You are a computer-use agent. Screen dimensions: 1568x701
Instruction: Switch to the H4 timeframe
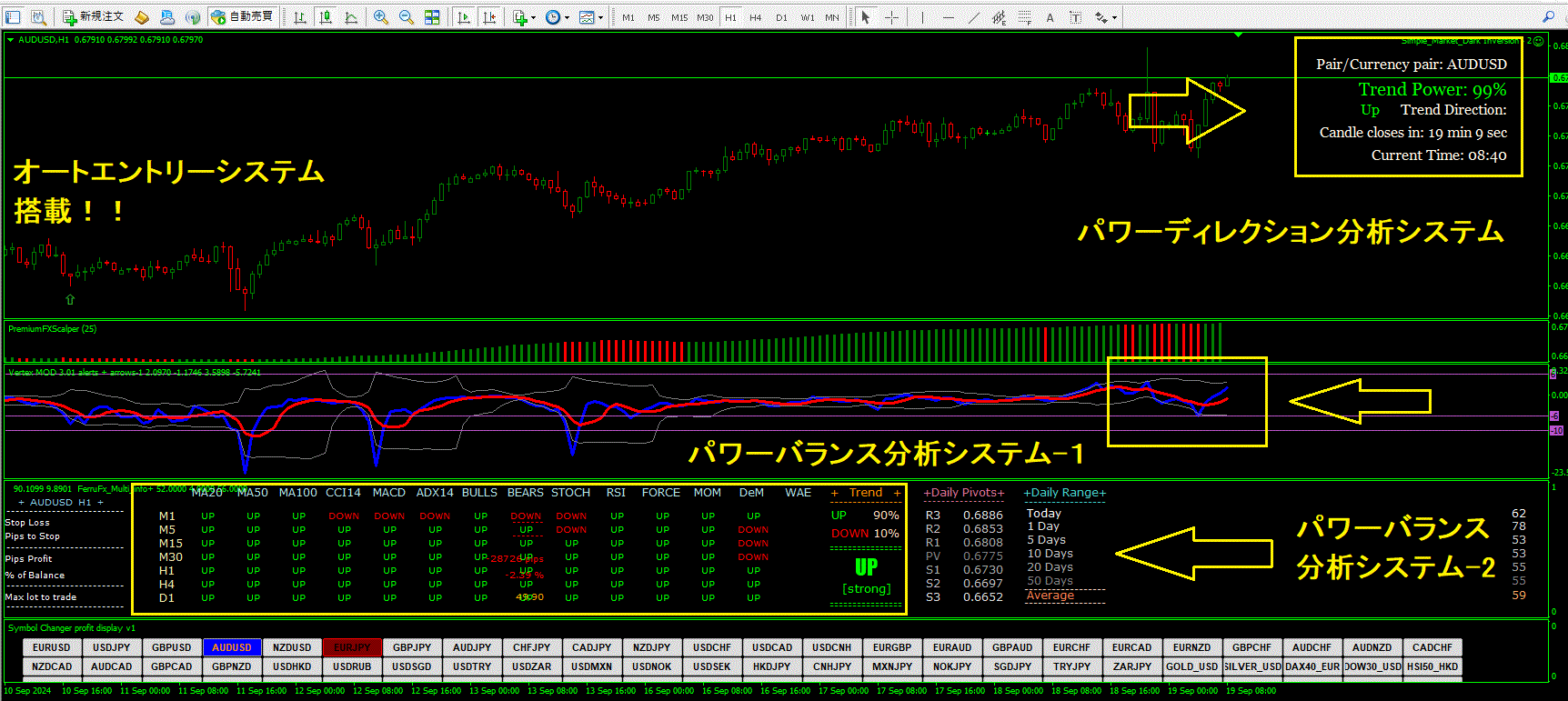[755, 17]
